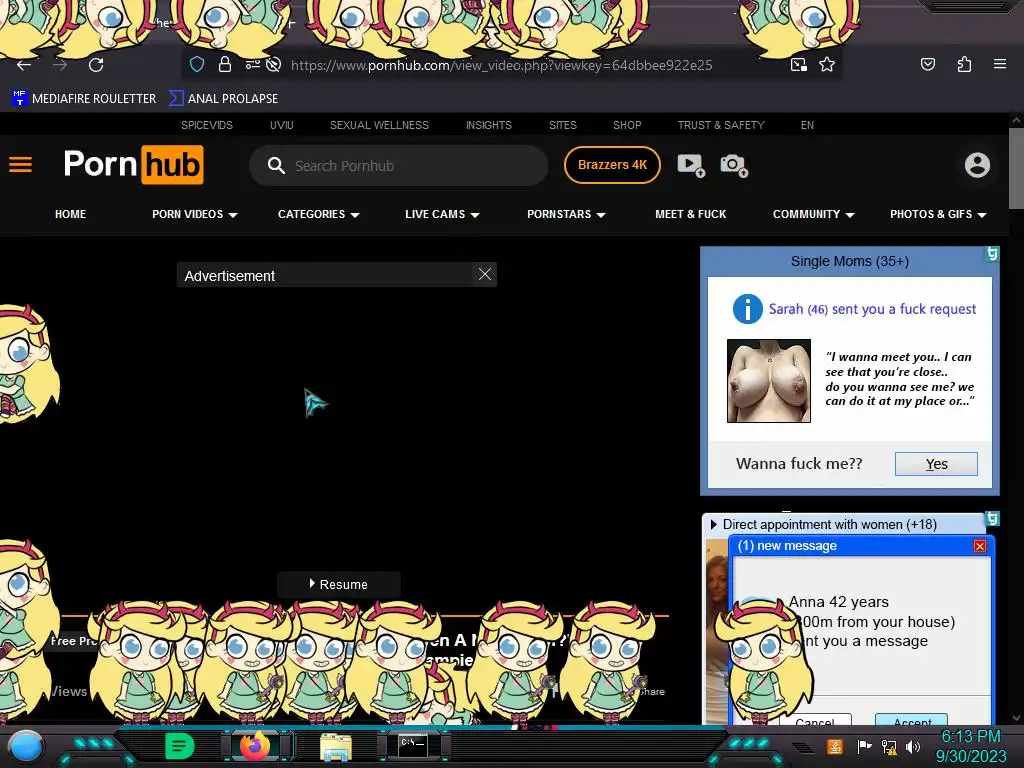Click the Brazzers 4K button
The image size is (1024, 768).
612,165
